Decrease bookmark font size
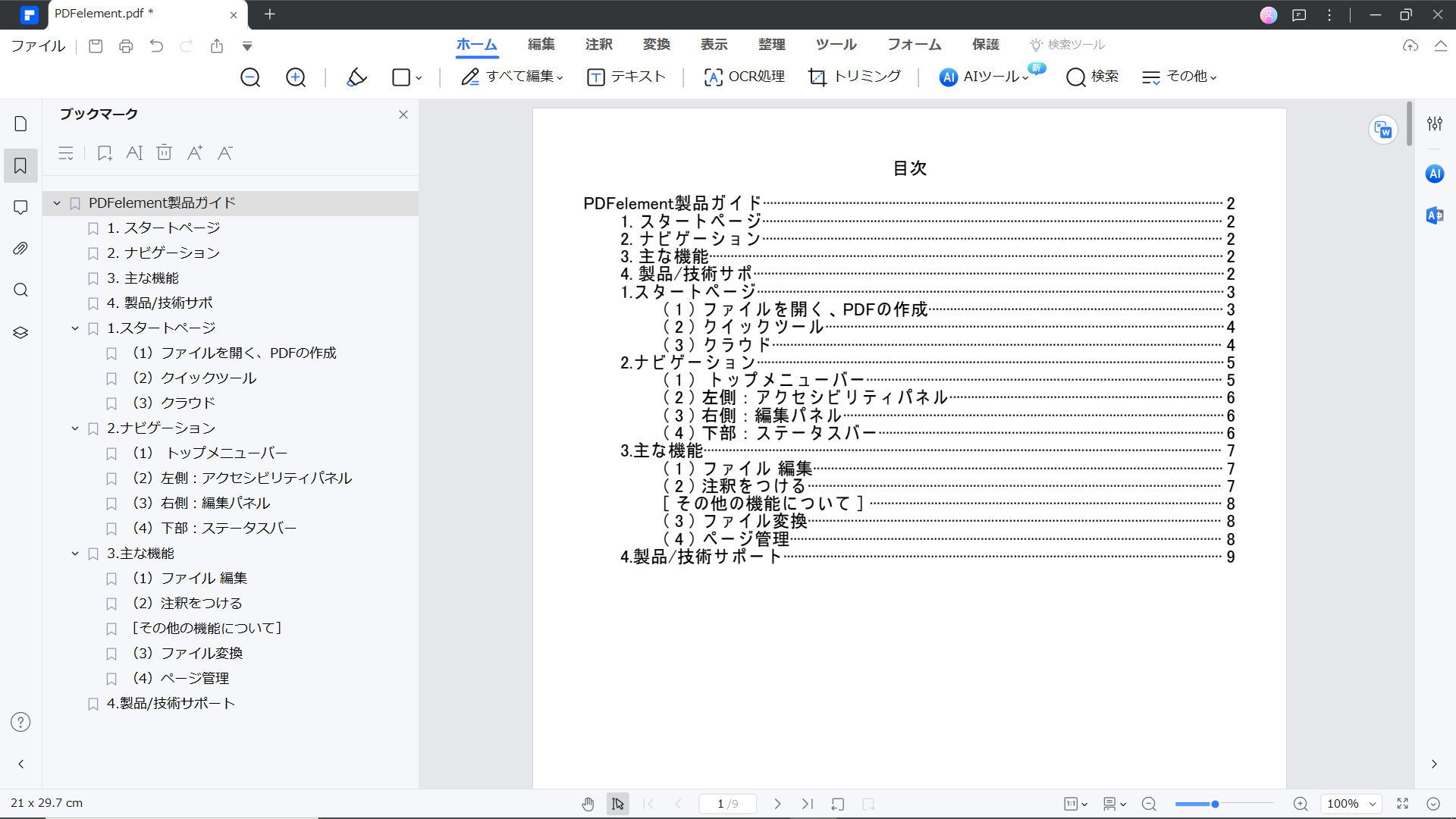The width and height of the screenshot is (1456, 819). pos(224,152)
